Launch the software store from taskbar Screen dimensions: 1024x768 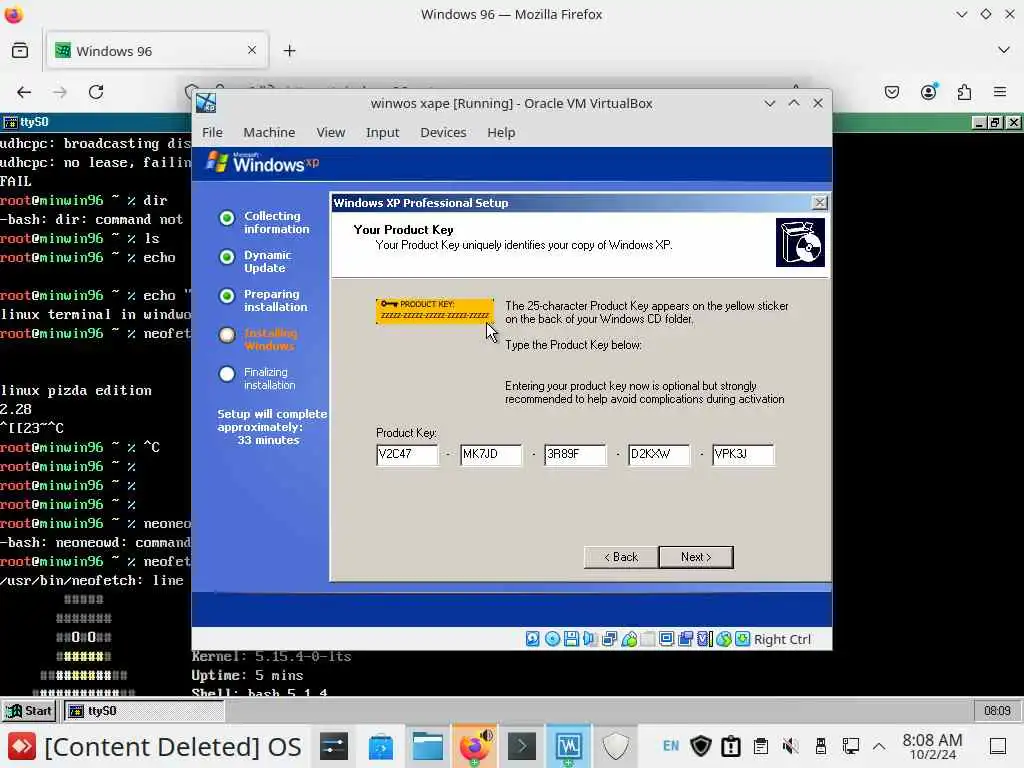381,746
